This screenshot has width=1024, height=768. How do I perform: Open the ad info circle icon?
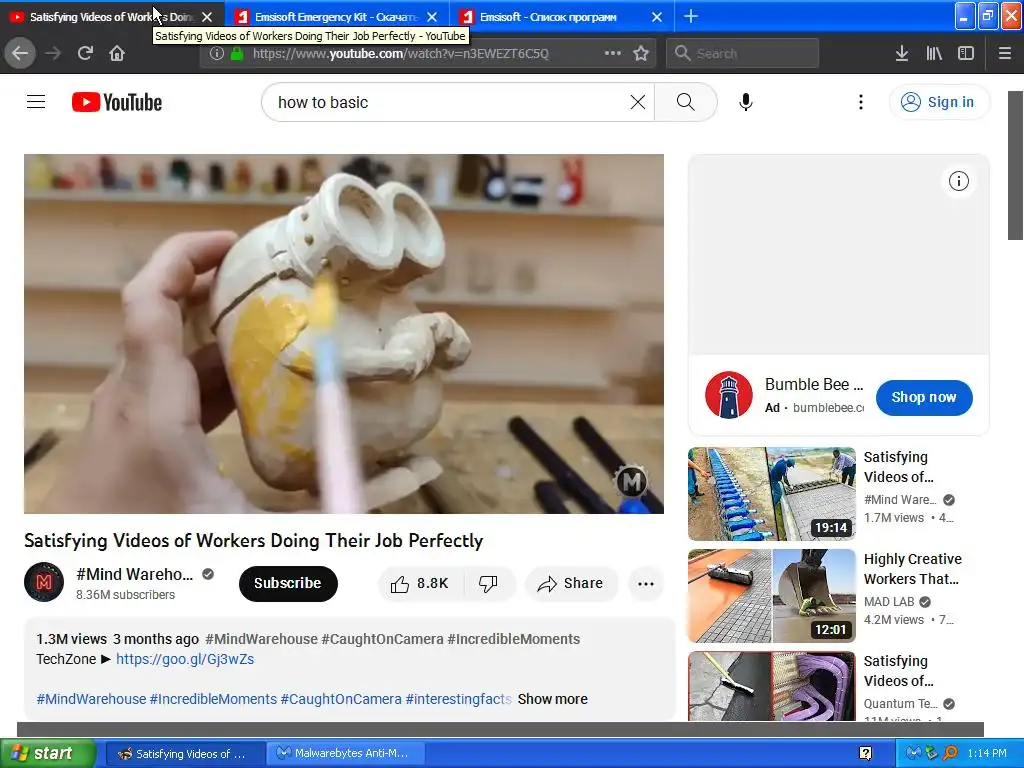point(959,181)
